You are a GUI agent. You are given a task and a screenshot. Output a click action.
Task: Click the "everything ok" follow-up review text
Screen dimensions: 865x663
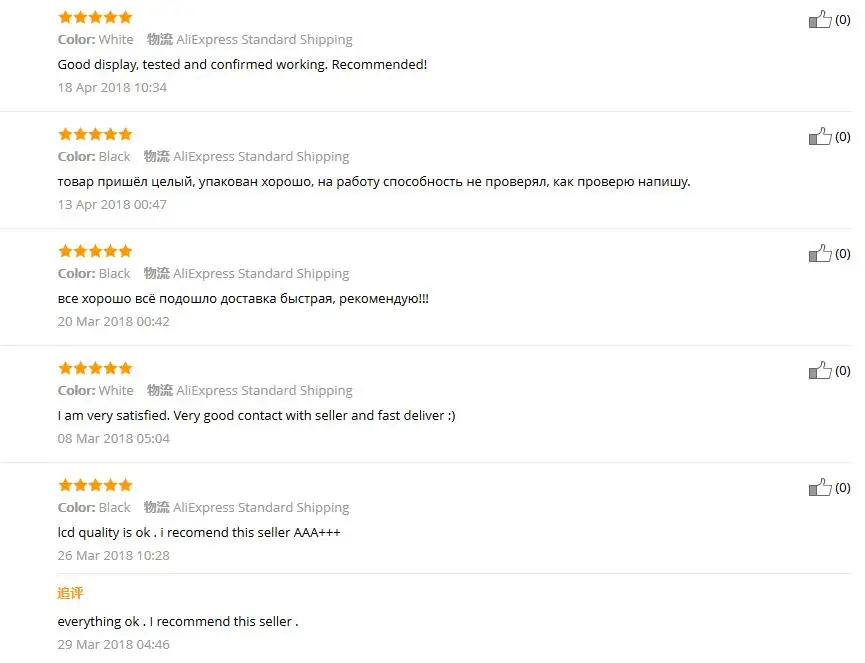coord(178,621)
